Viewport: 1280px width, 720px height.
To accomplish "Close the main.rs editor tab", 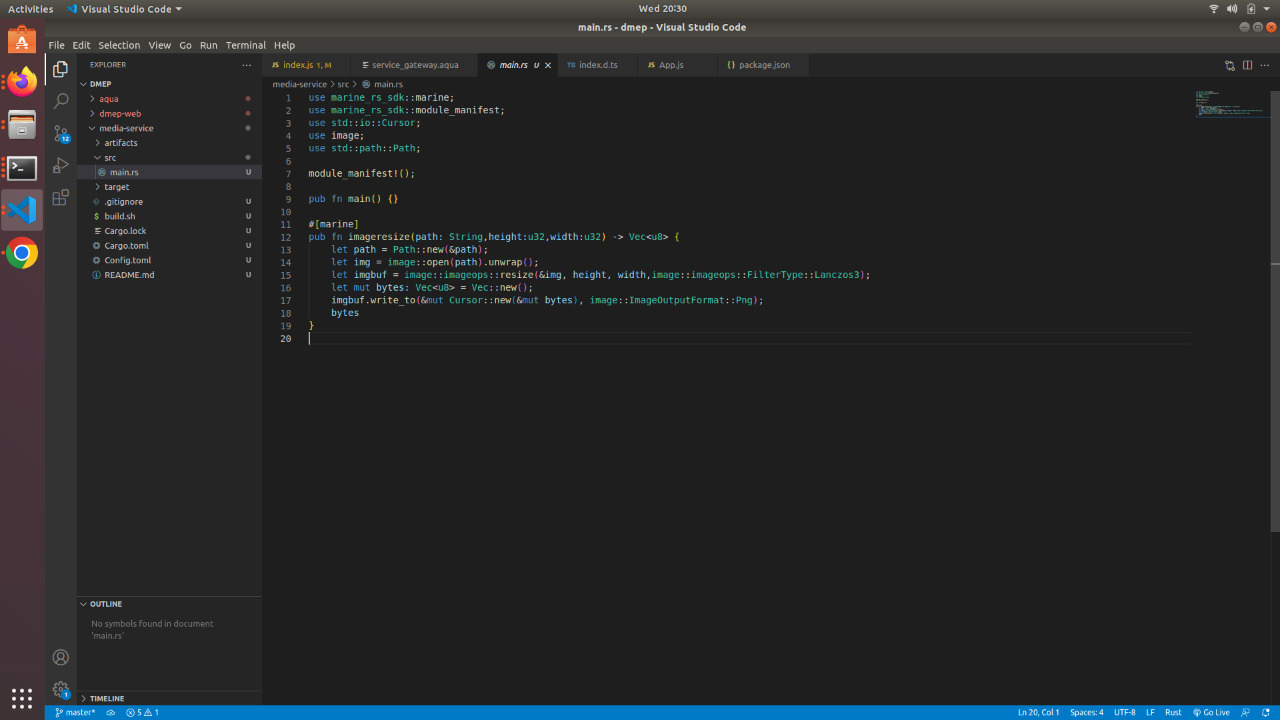I will 548,65.
